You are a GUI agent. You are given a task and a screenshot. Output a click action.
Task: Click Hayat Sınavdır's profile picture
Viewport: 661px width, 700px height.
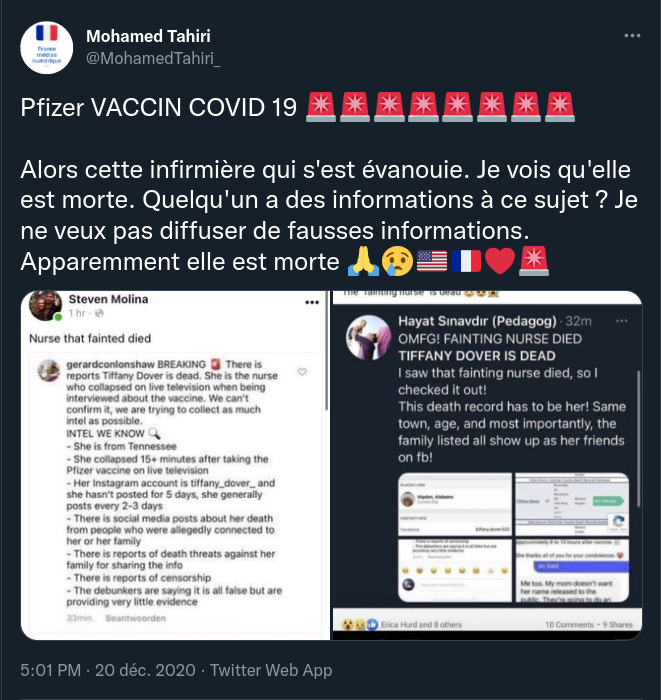tap(369, 338)
